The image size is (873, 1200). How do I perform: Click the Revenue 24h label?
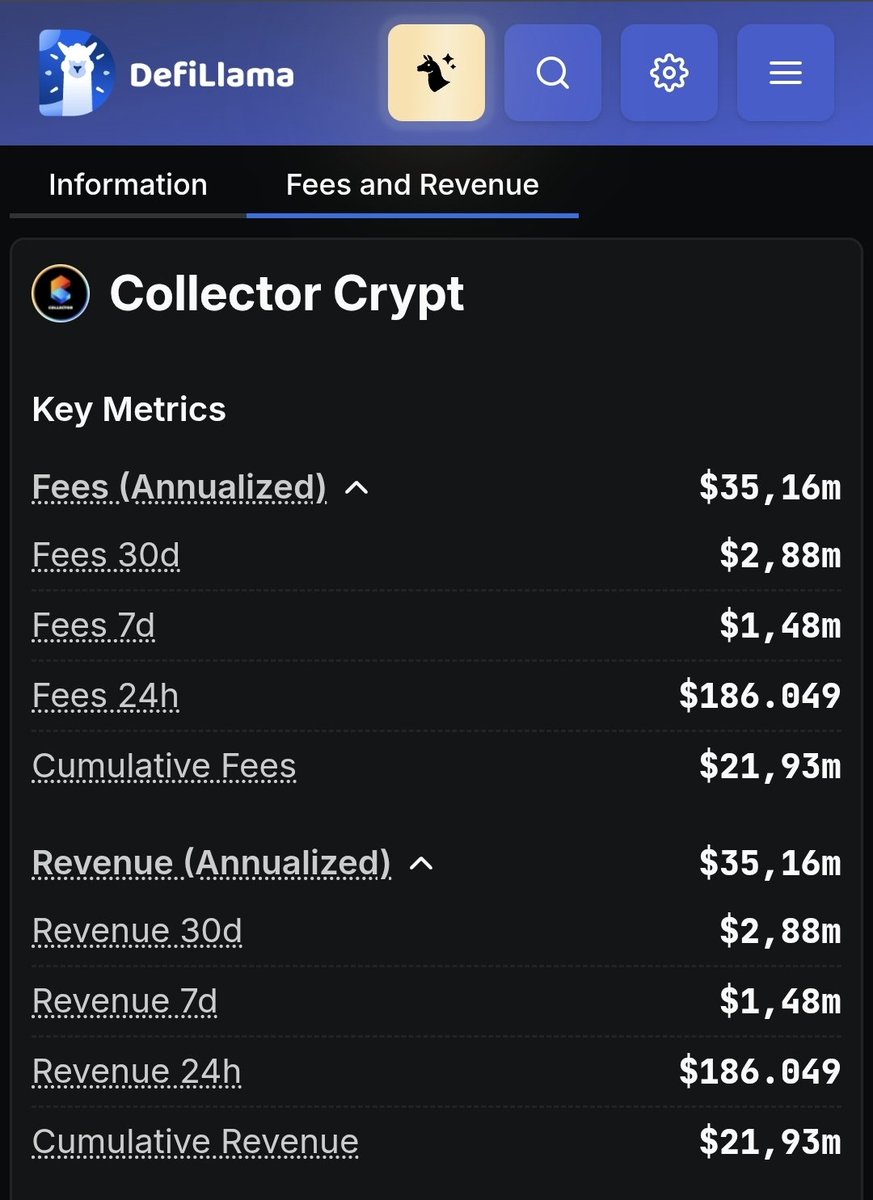137,1072
